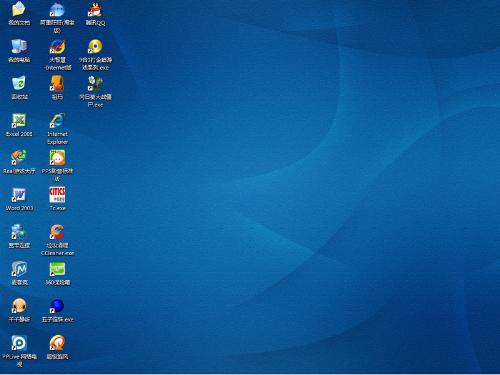Launch the Storm media player orange shortcut
Viewport: 500px width, 375px height.
point(57,343)
